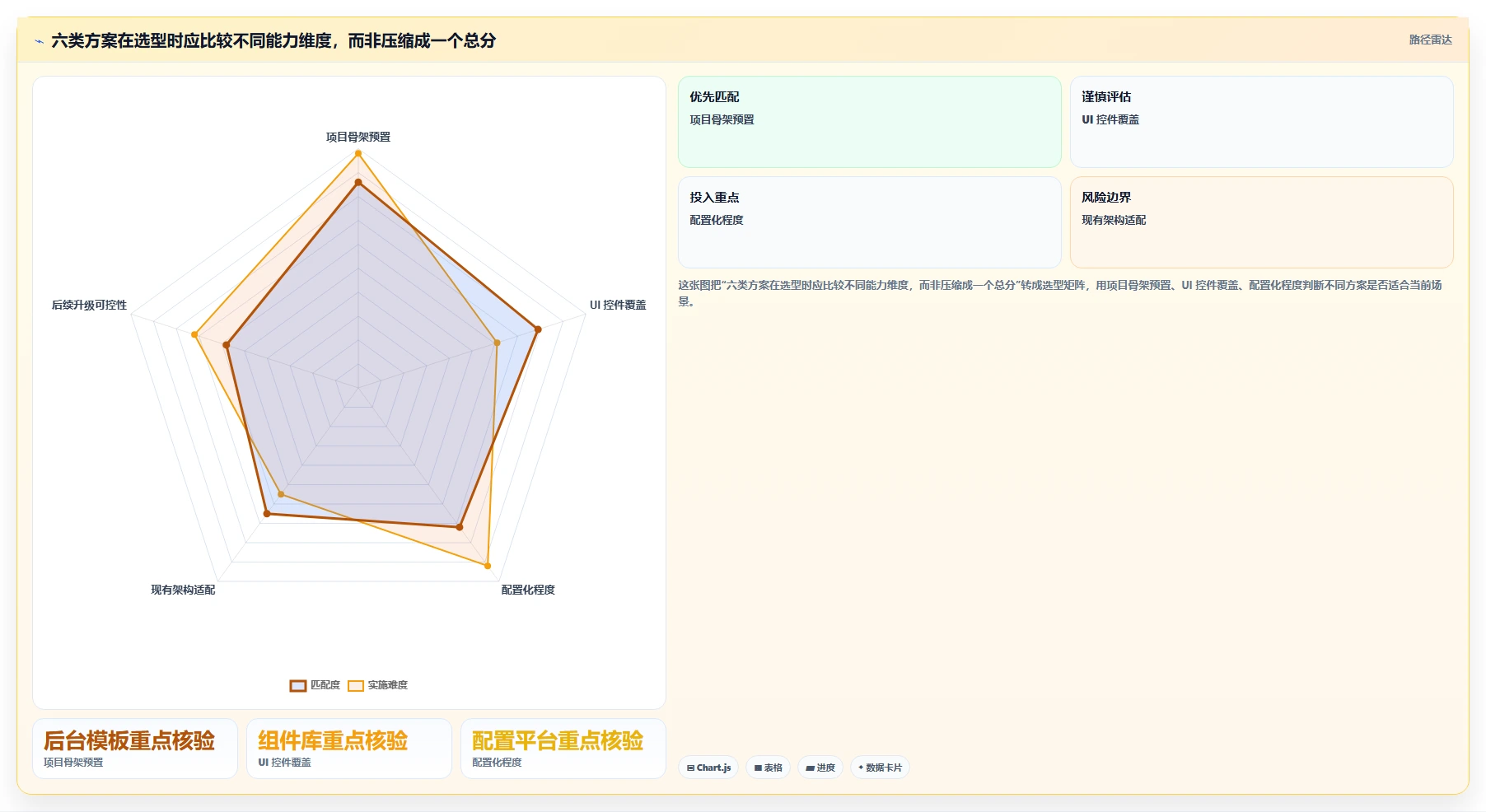Click 匹配度 data point on 后续升级可控性 axis
This screenshot has width=1486, height=812.
click(227, 345)
